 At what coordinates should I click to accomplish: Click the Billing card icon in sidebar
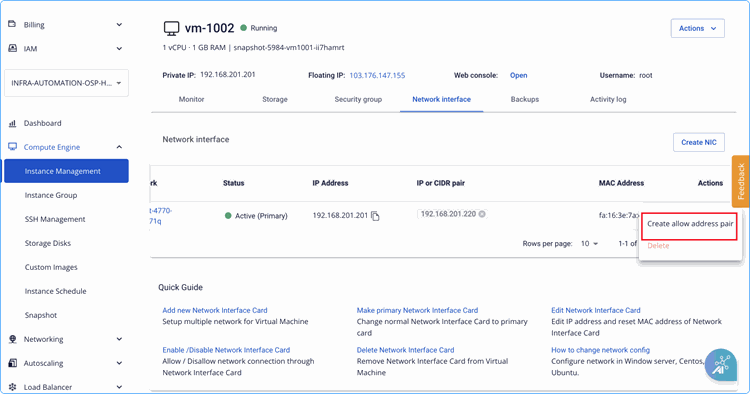[12, 24]
